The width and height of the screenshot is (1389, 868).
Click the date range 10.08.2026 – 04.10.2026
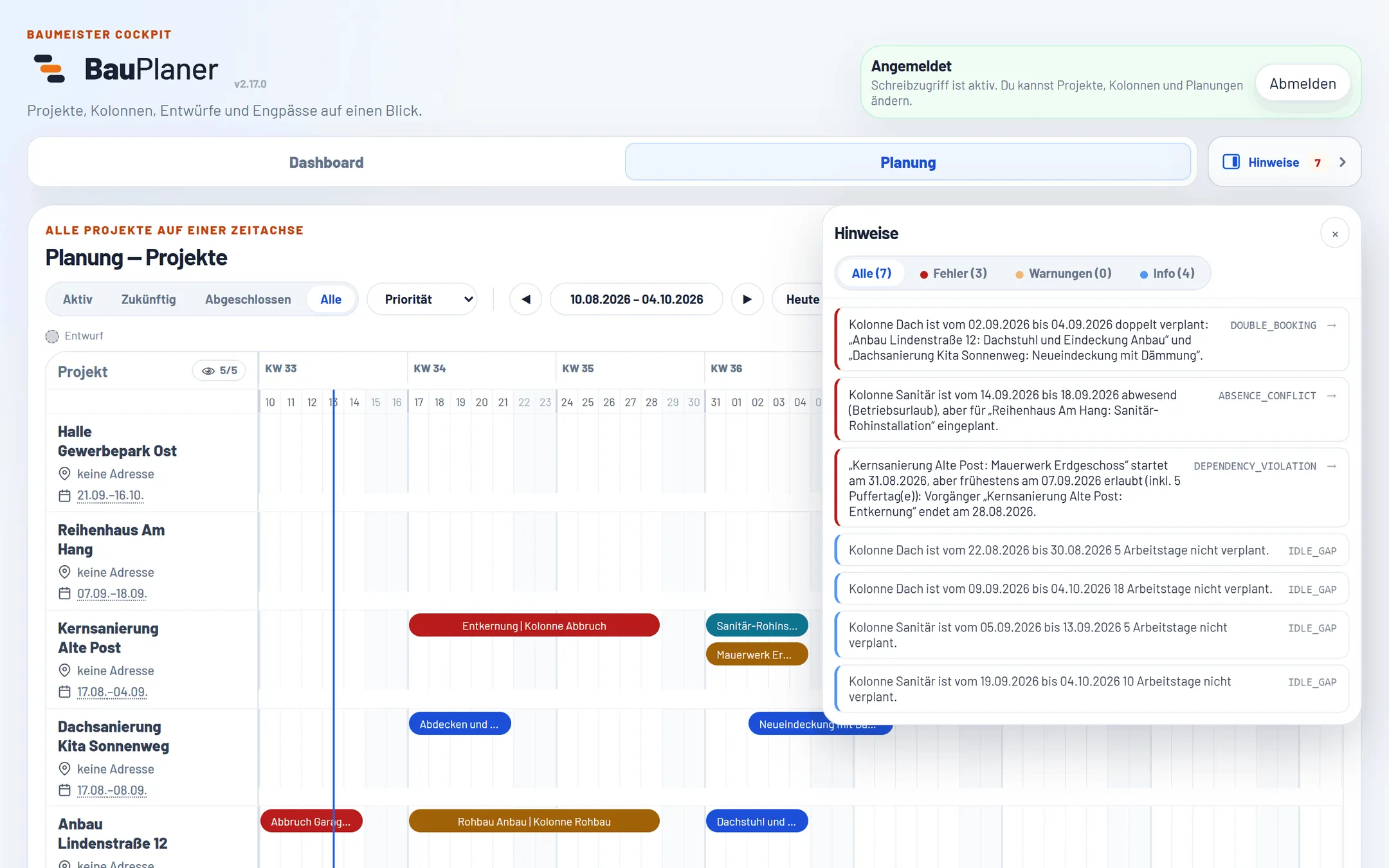(x=637, y=299)
